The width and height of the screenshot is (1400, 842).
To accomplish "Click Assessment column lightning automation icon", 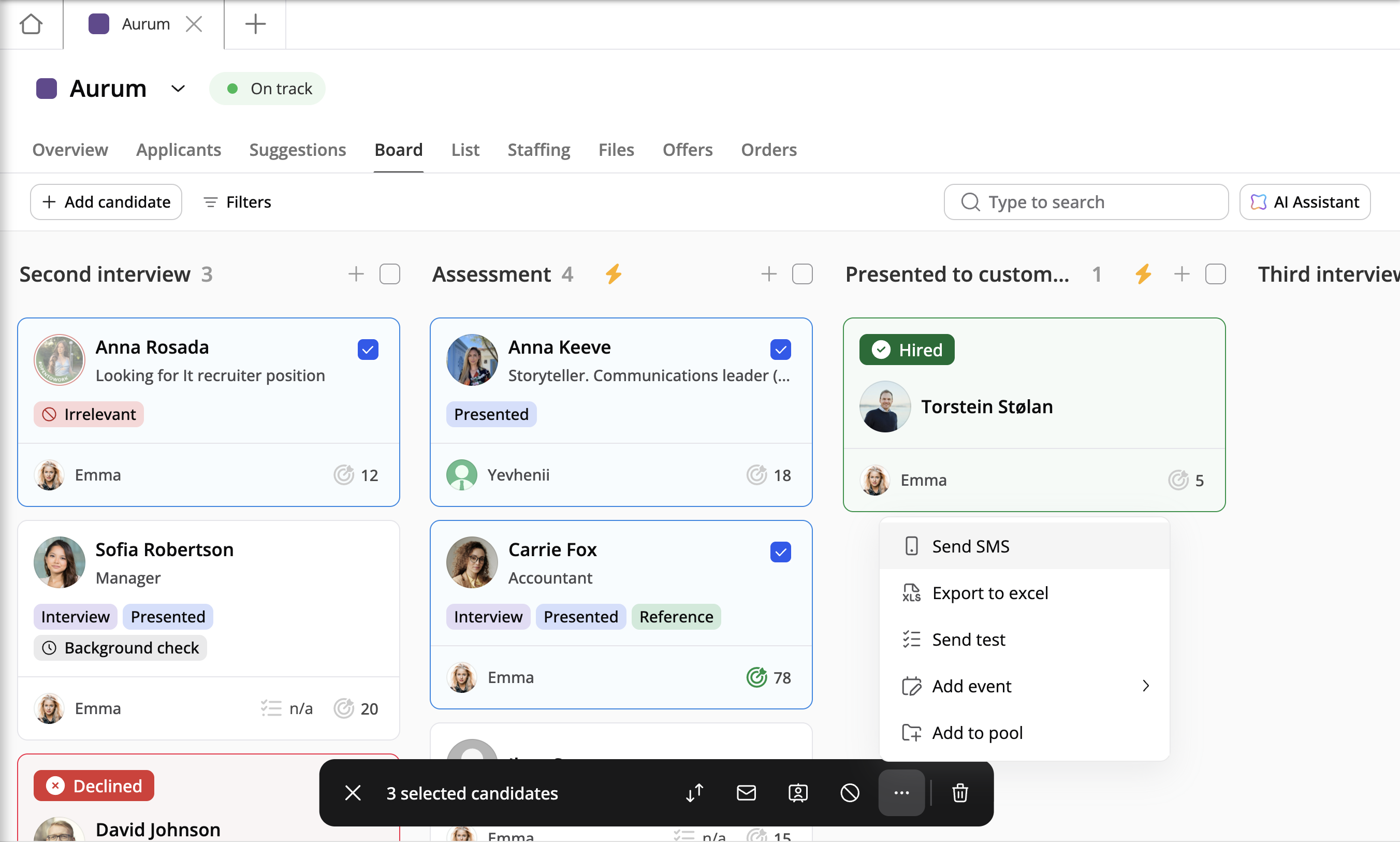I will point(613,274).
